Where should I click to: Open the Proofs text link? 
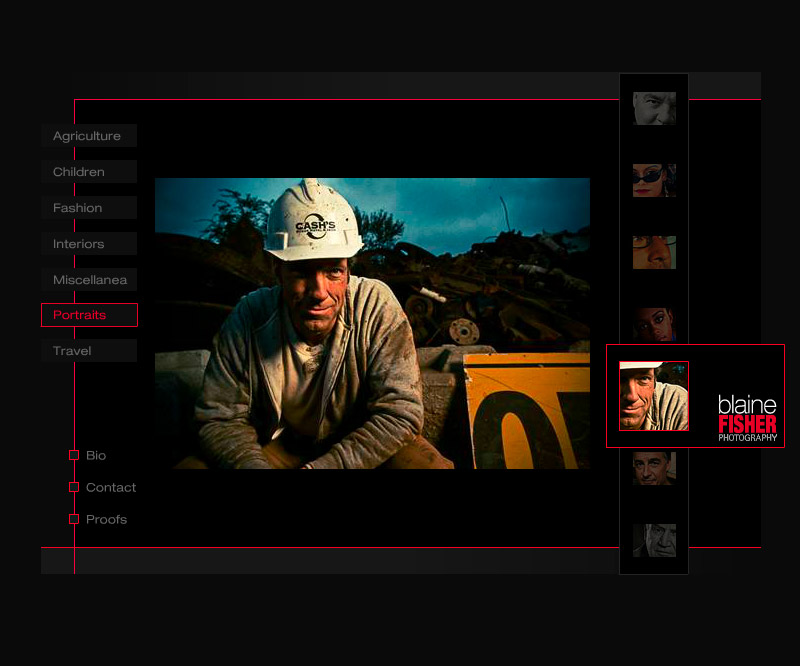pyautogui.click(x=106, y=519)
